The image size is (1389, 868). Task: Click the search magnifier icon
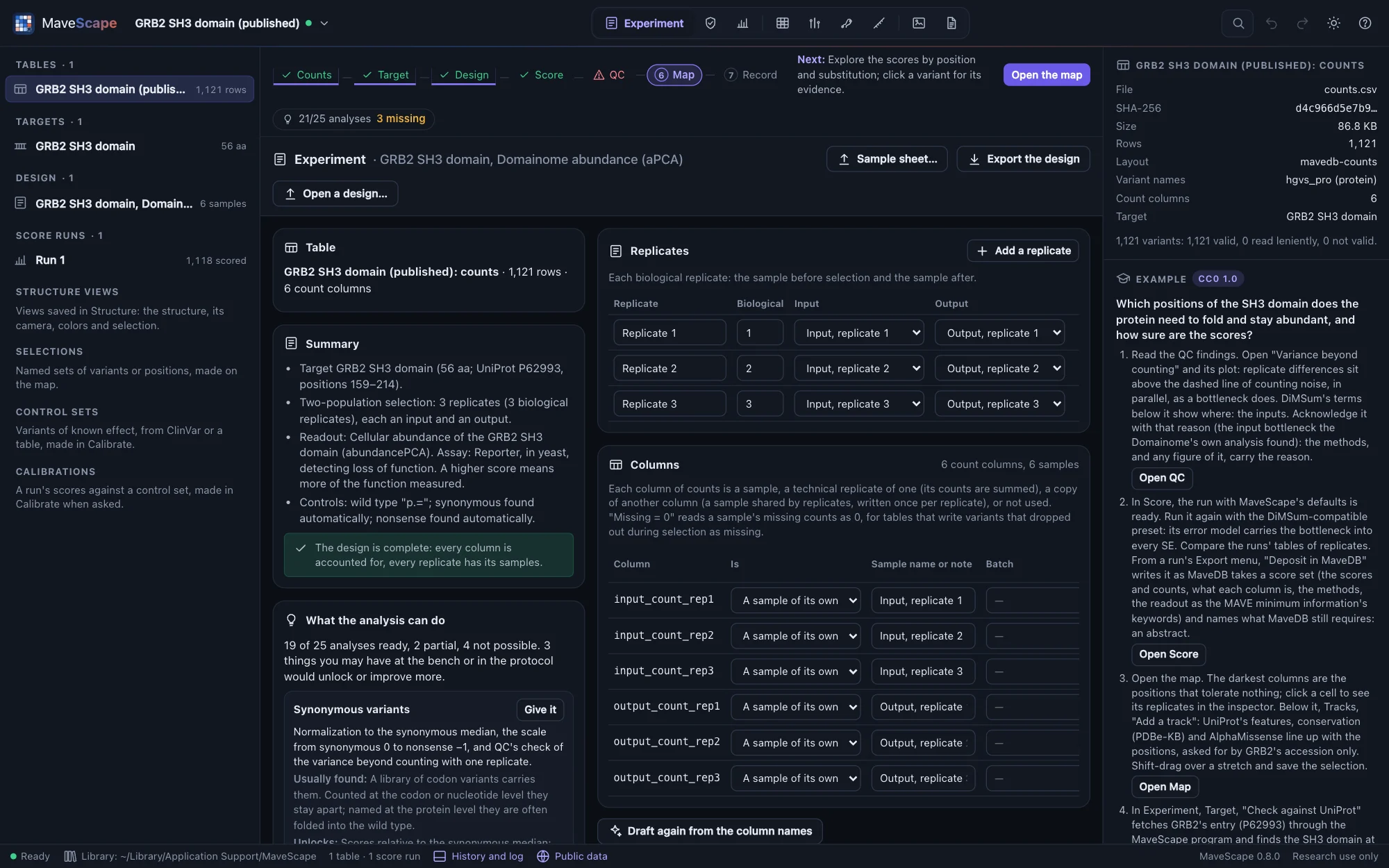point(1238,23)
